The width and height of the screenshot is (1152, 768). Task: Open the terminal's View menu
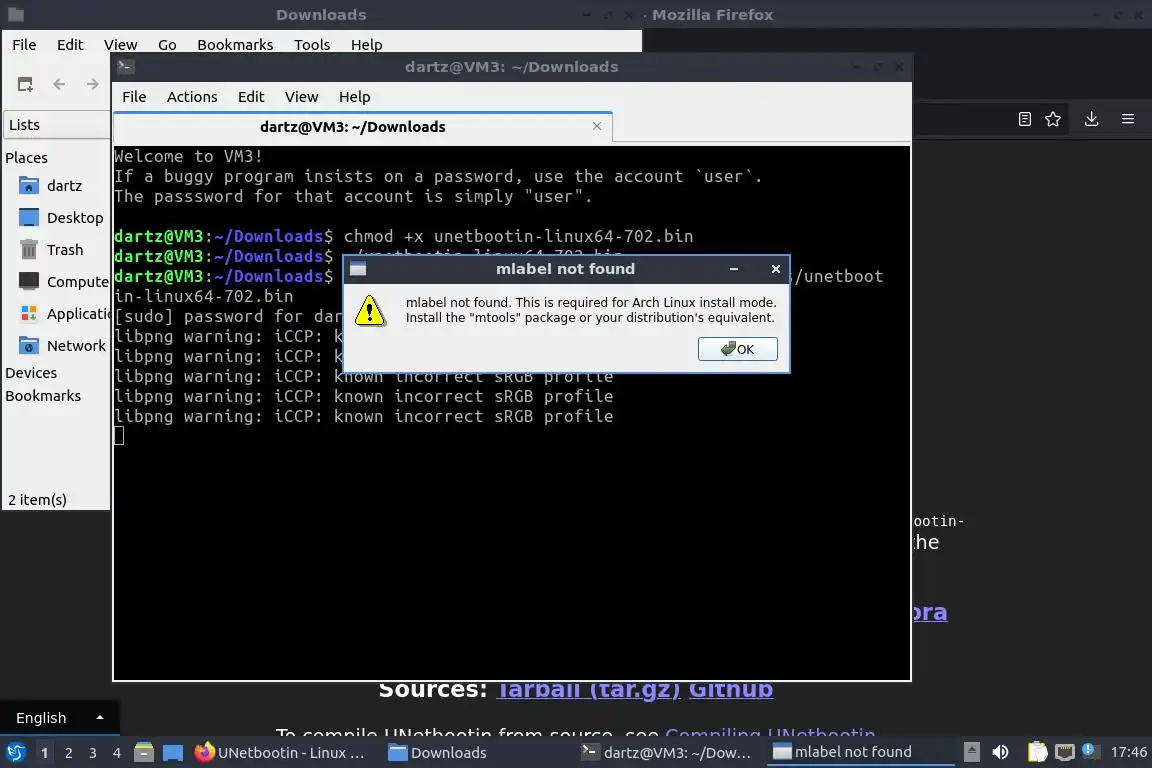(301, 97)
